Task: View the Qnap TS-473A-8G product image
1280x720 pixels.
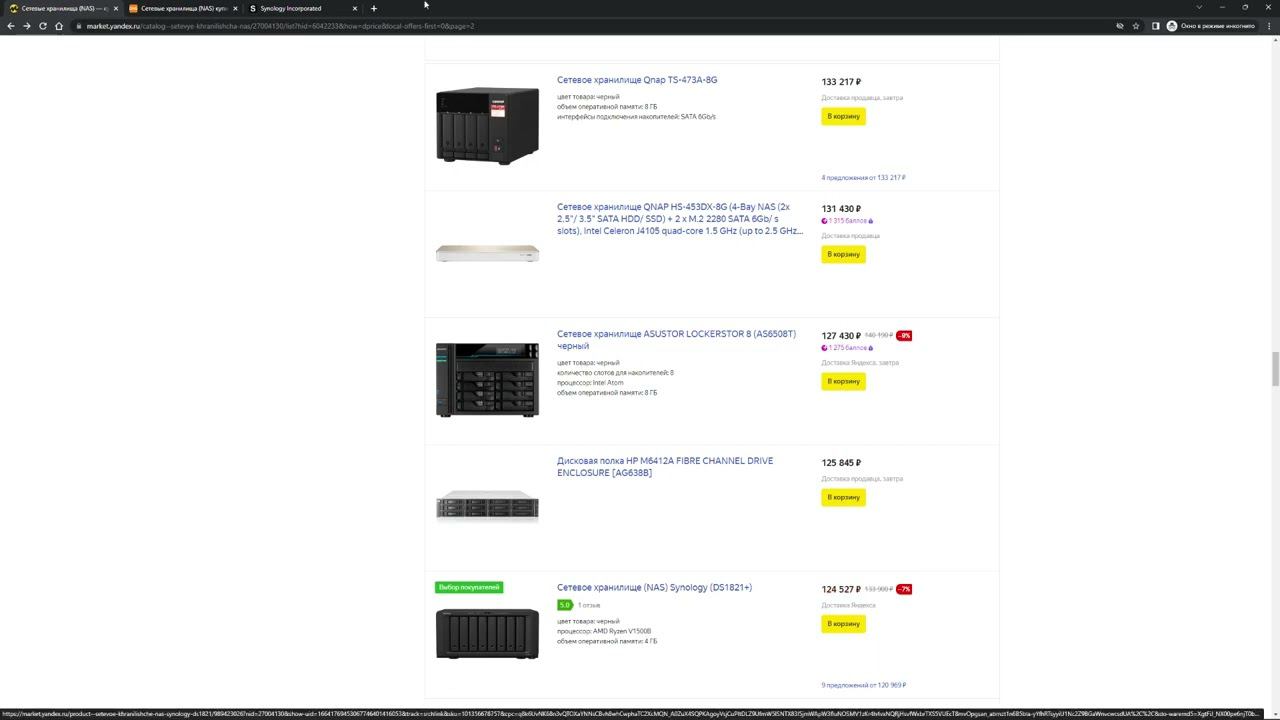Action: click(x=487, y=125)
